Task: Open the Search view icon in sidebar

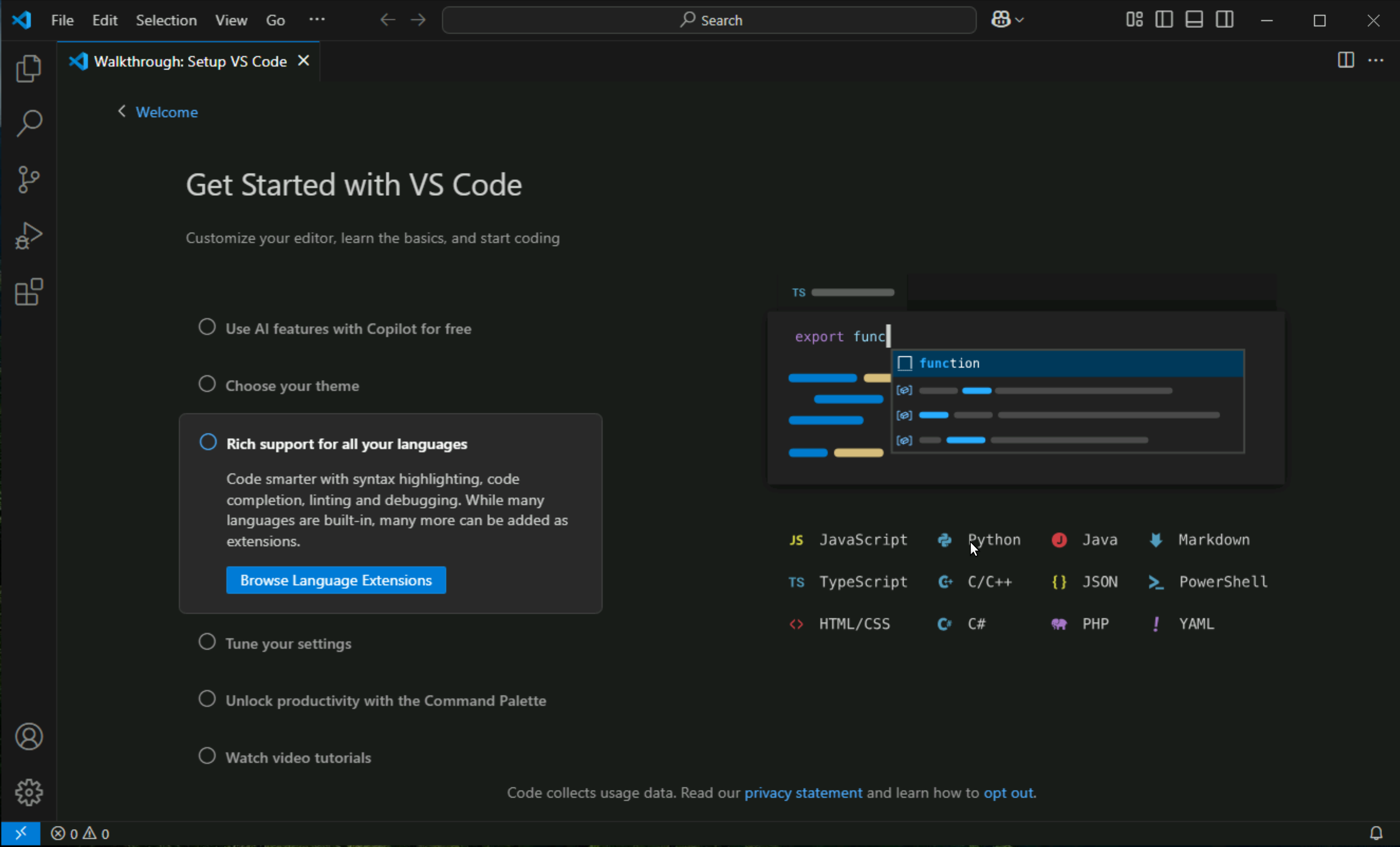Action: (28, 123)
